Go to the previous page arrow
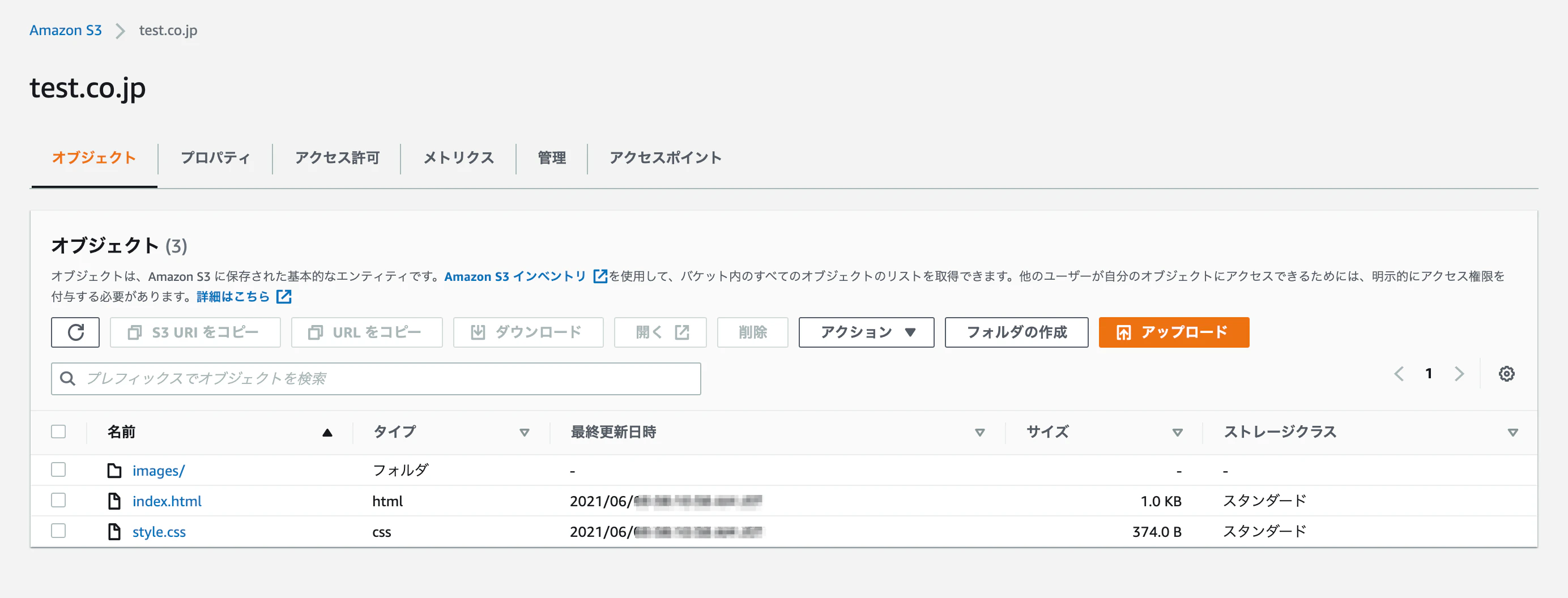This screenshot has height=598, width=1568. [x=1399, y=374]
